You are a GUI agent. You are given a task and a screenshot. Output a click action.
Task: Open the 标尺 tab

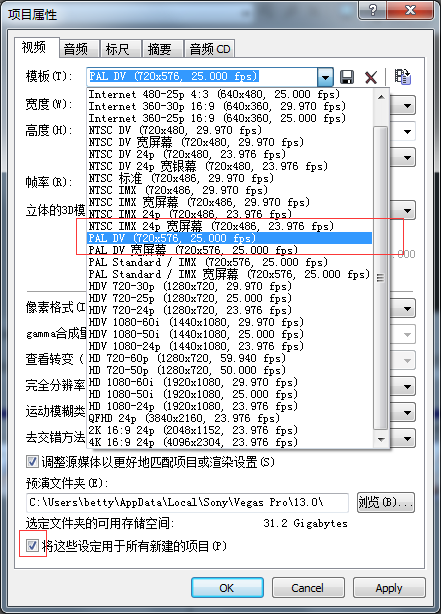117,49
